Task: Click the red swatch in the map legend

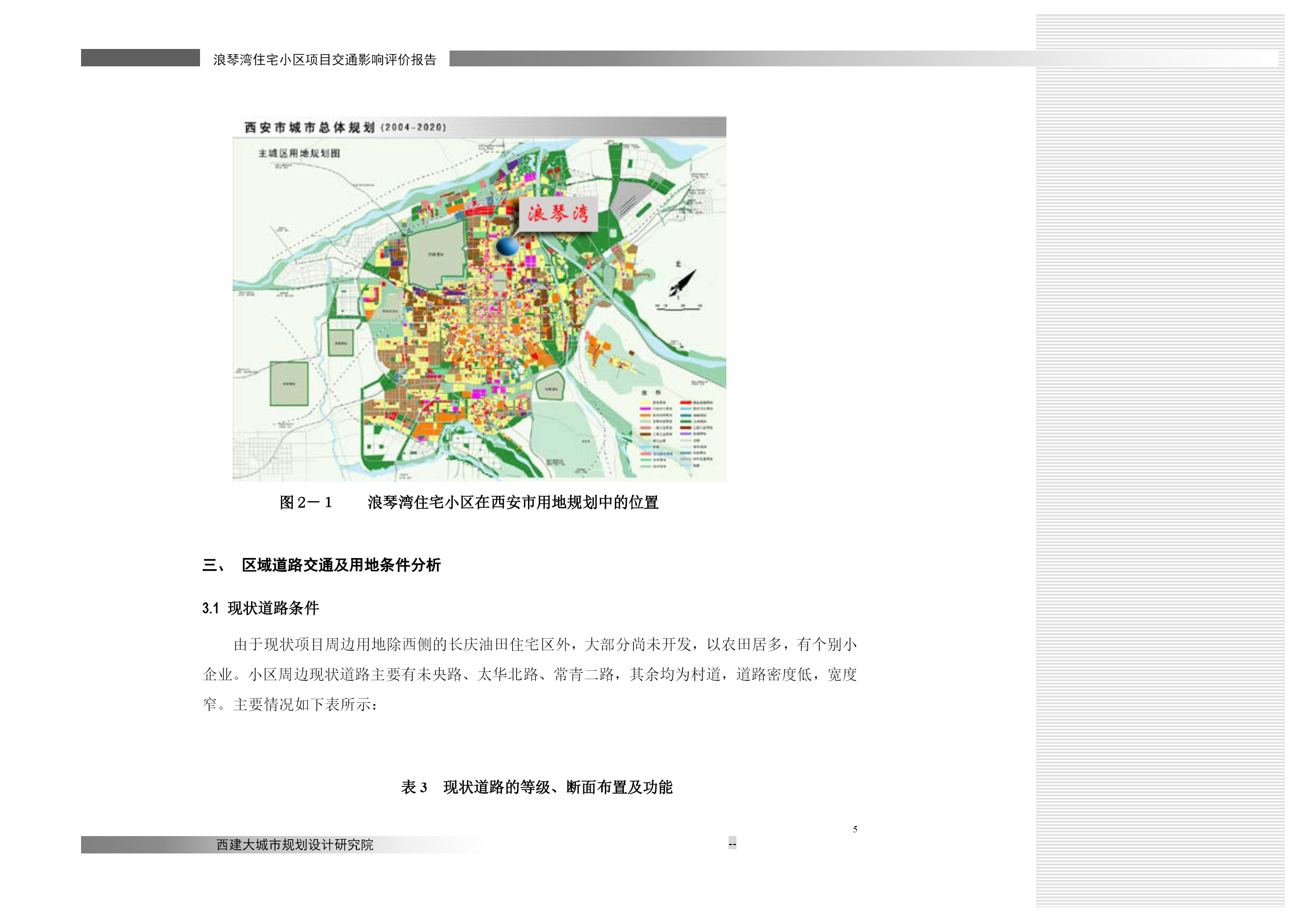Action: 685,402
